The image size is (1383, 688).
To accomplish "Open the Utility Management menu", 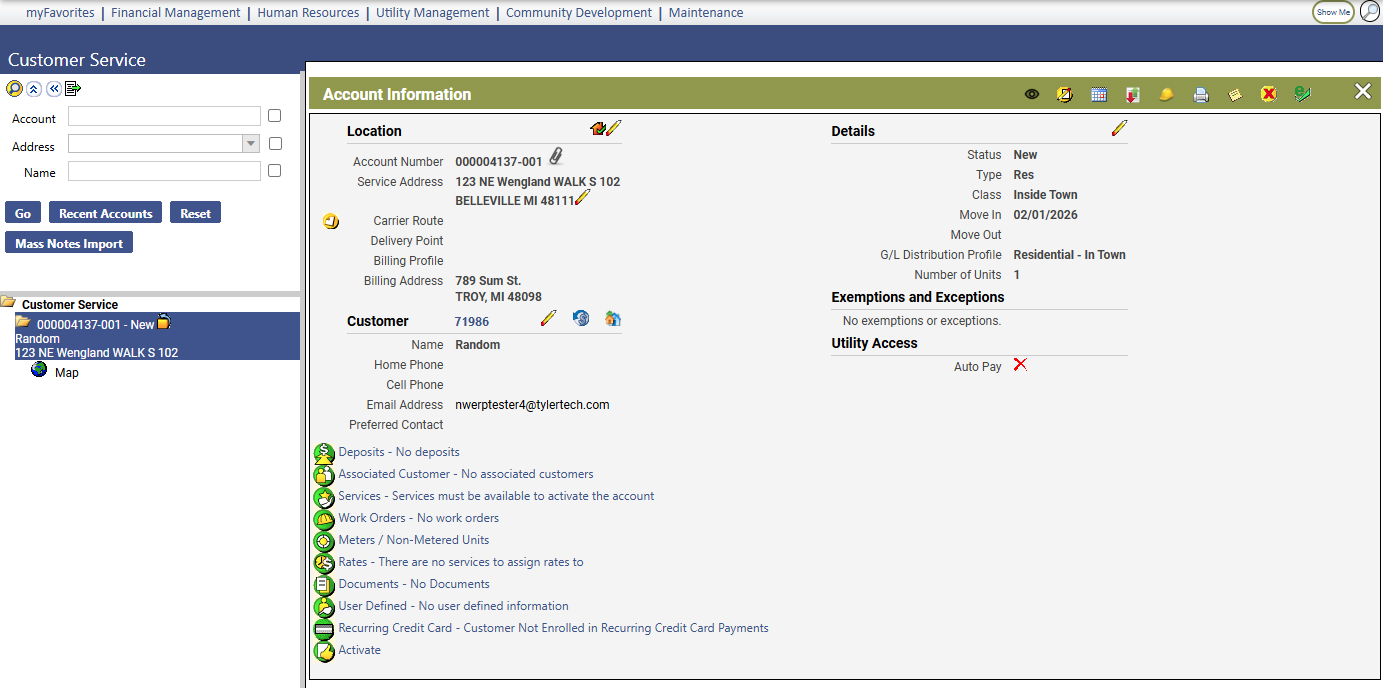I will [x=432, y=13].
